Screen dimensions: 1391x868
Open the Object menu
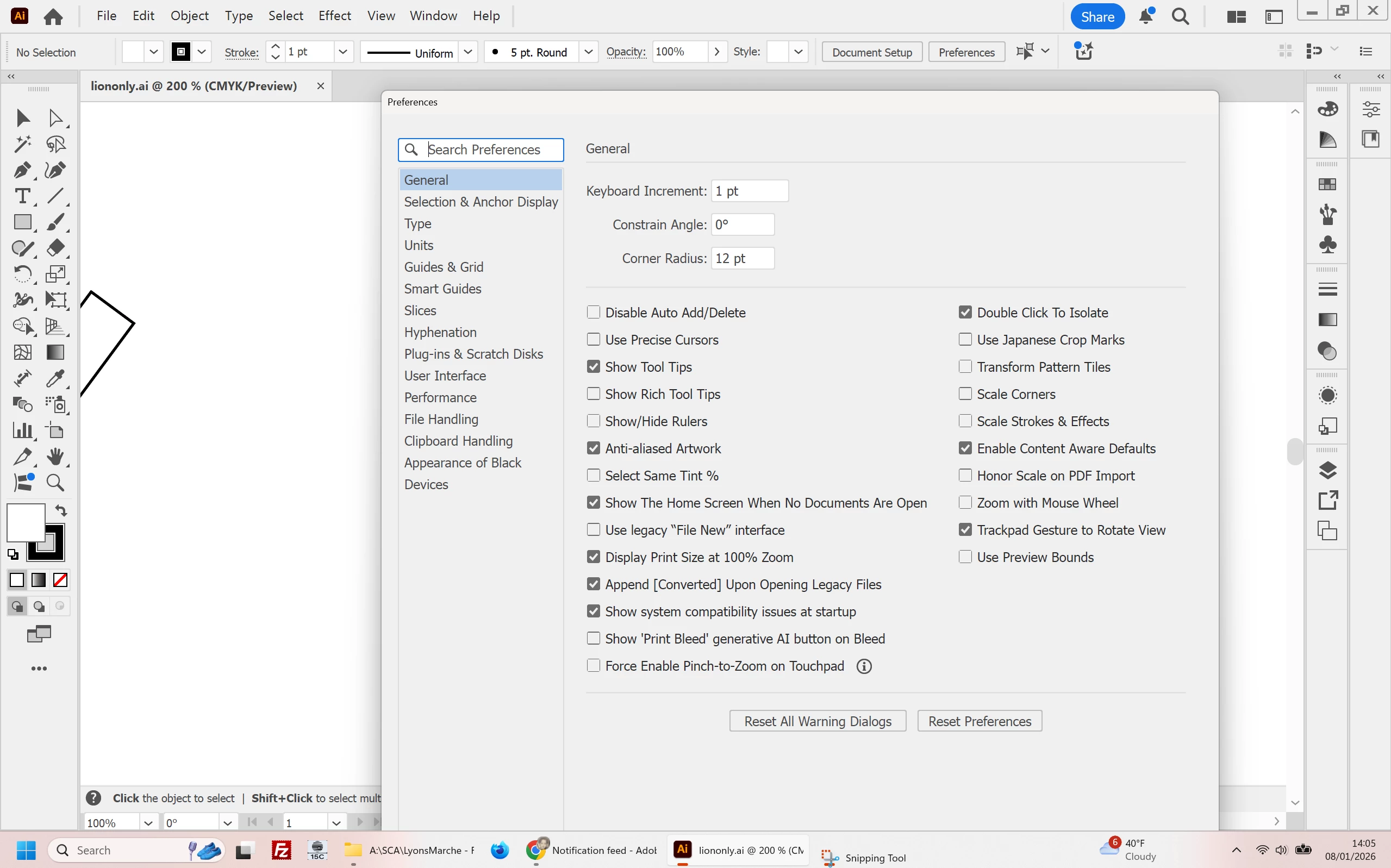coord(190,16)
